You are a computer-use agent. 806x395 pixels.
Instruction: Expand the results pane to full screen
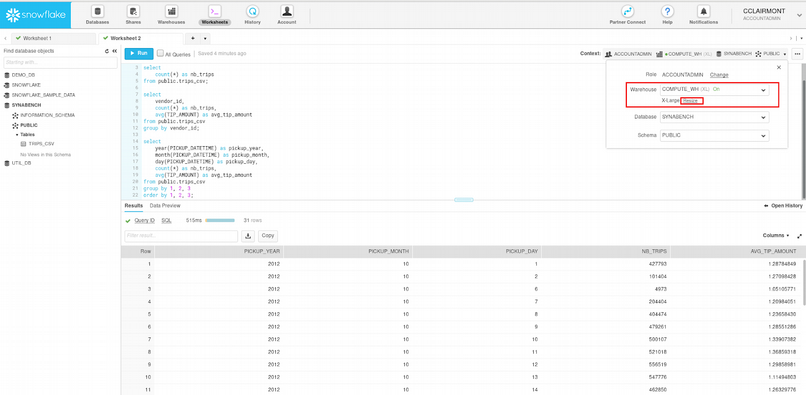coord(799,236)
